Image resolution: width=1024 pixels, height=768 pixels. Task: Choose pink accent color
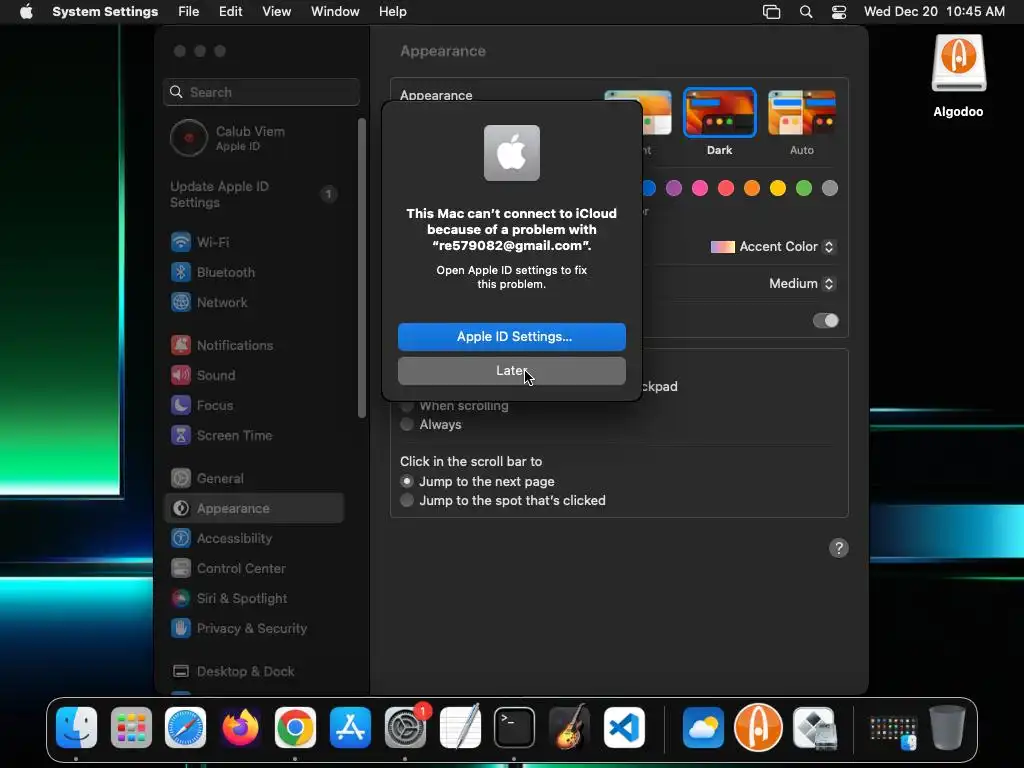coord(699,188)
